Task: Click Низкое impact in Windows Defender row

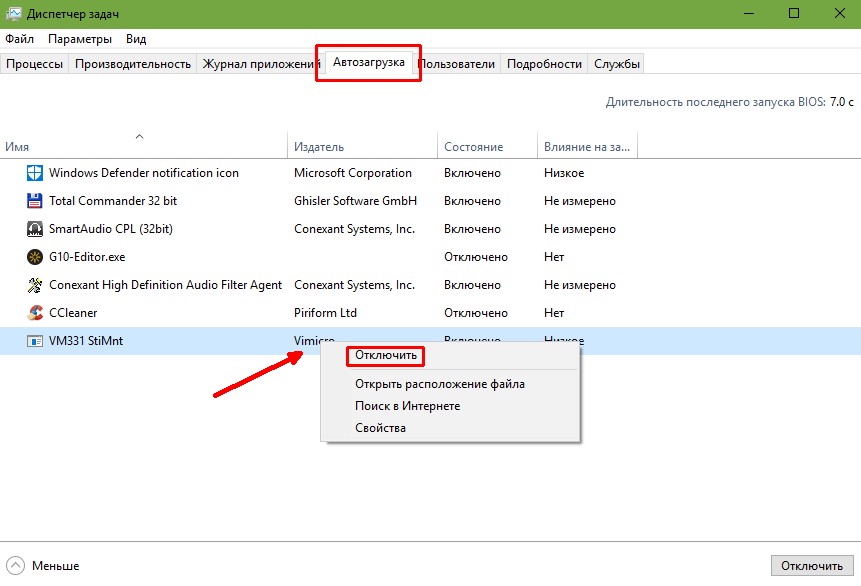Action: click(564, 173)
